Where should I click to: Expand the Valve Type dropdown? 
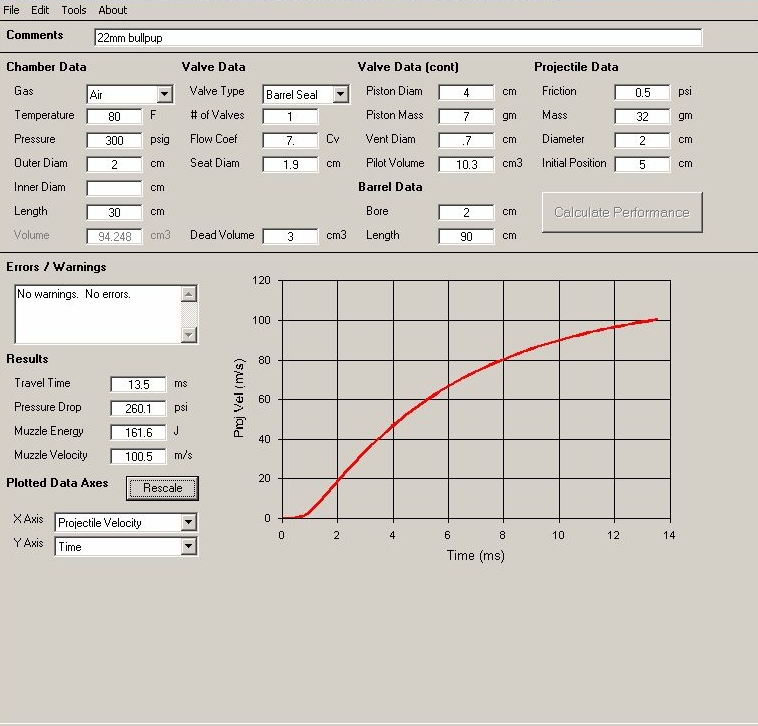point(340,94)
